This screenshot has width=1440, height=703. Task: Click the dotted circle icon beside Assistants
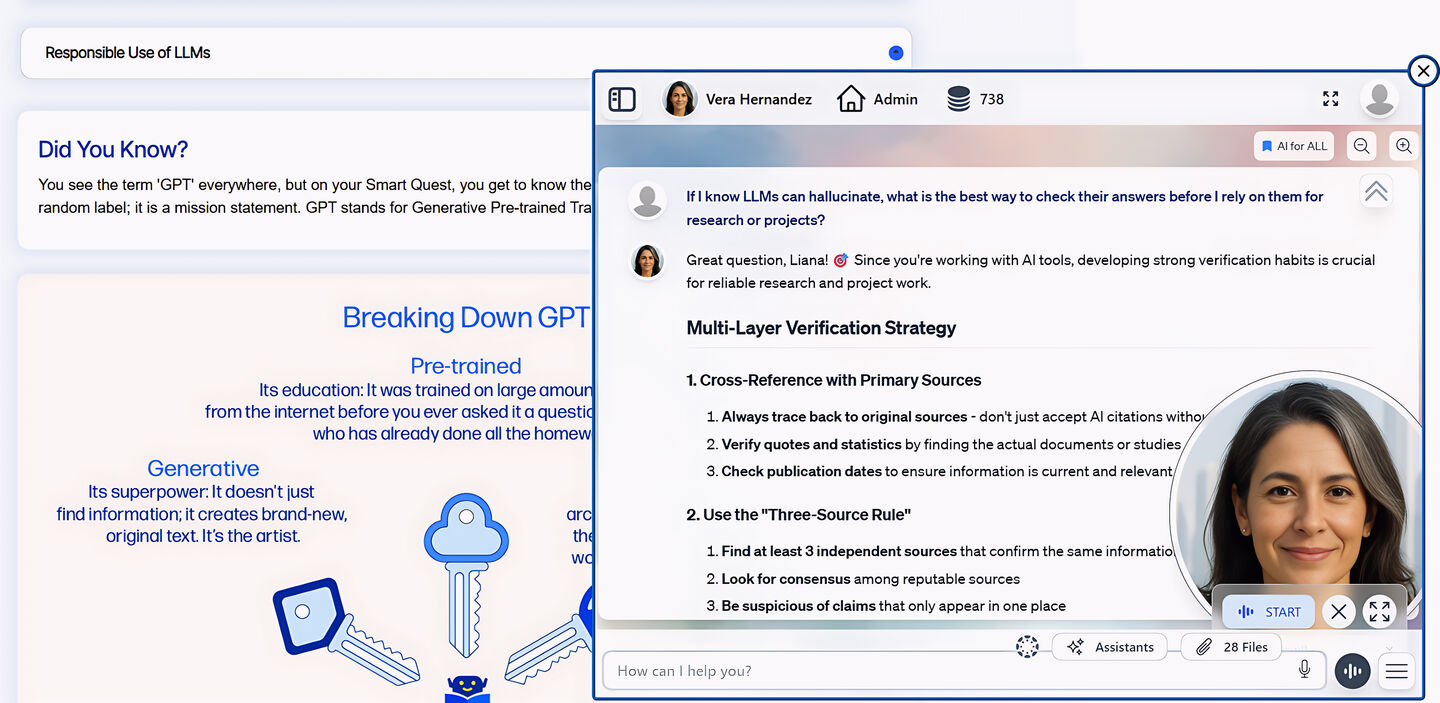pyautogui.click(x=1027, y=647)
